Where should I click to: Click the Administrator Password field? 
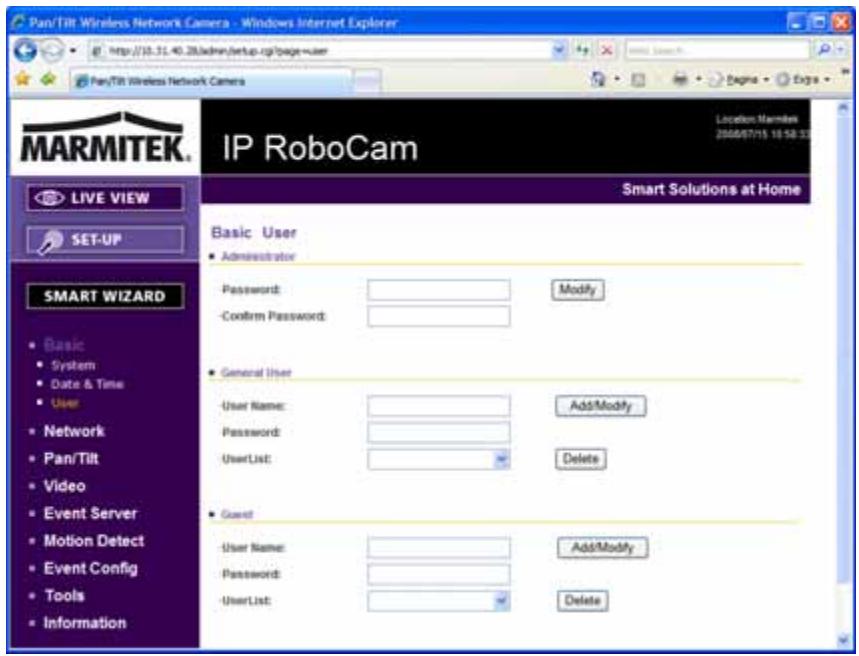point(439,290)
